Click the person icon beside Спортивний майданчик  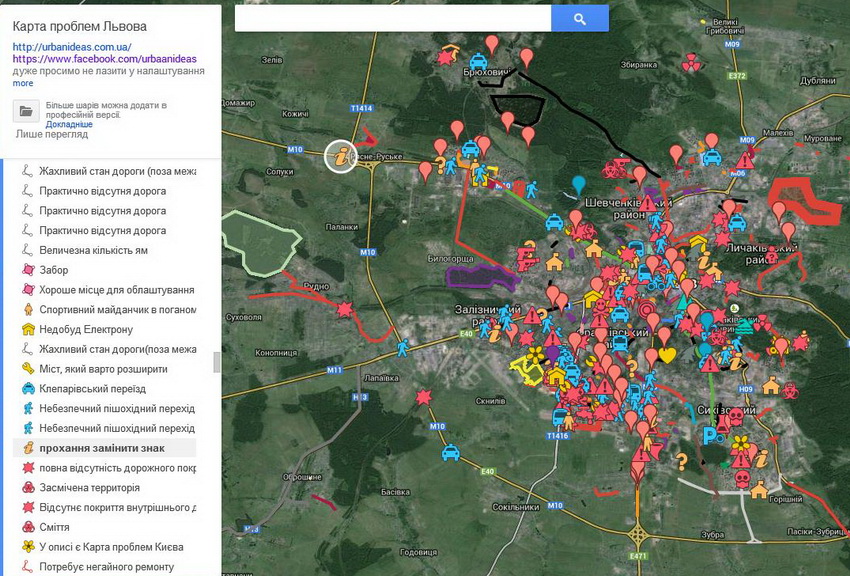tap(28, 309)
